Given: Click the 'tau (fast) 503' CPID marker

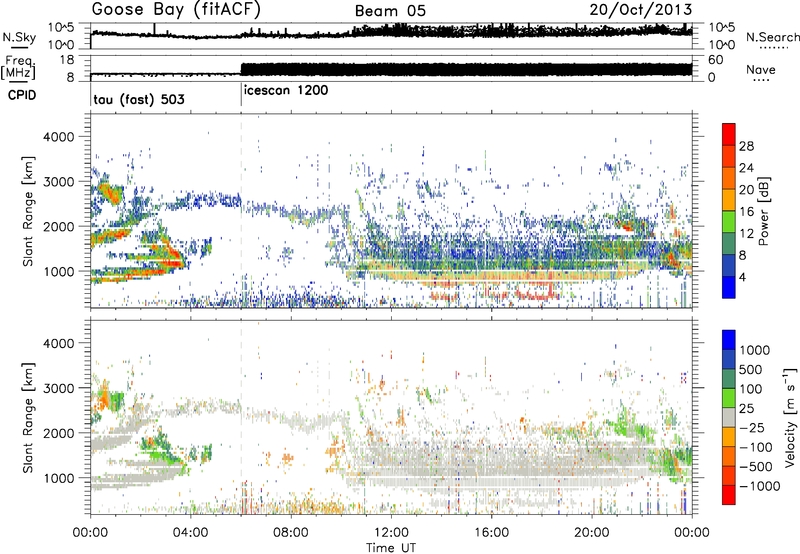Looking at the screenshot, I should click(x=139, y=99).
